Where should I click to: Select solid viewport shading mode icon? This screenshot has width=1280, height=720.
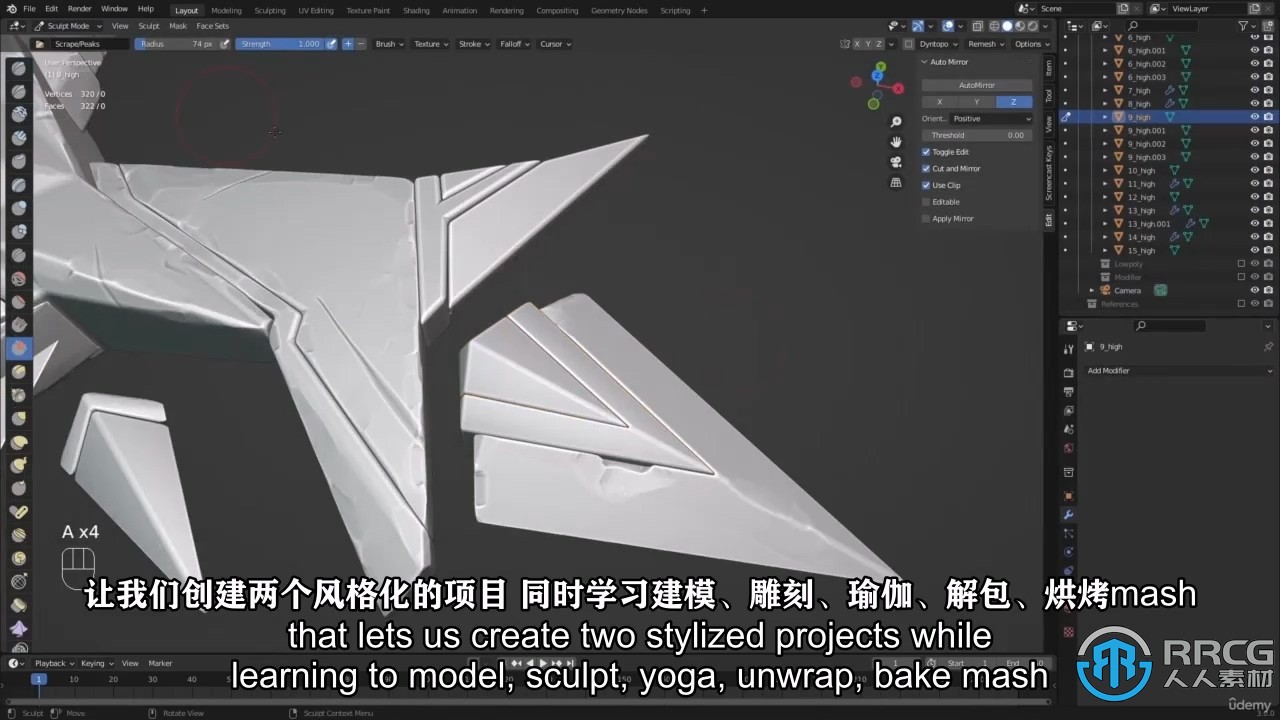[x=1007, y=27]
